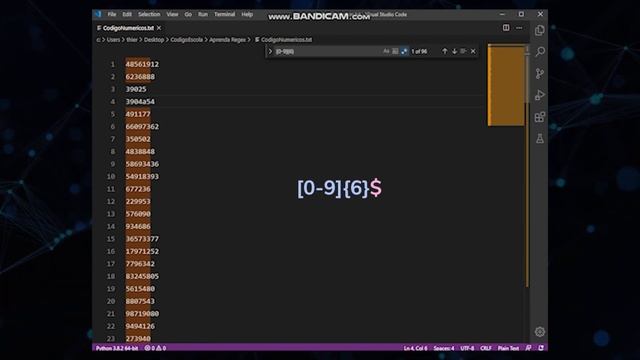Screen dimensions: 640x360
Task: Open the Edit menu
Action: [127, 14]
